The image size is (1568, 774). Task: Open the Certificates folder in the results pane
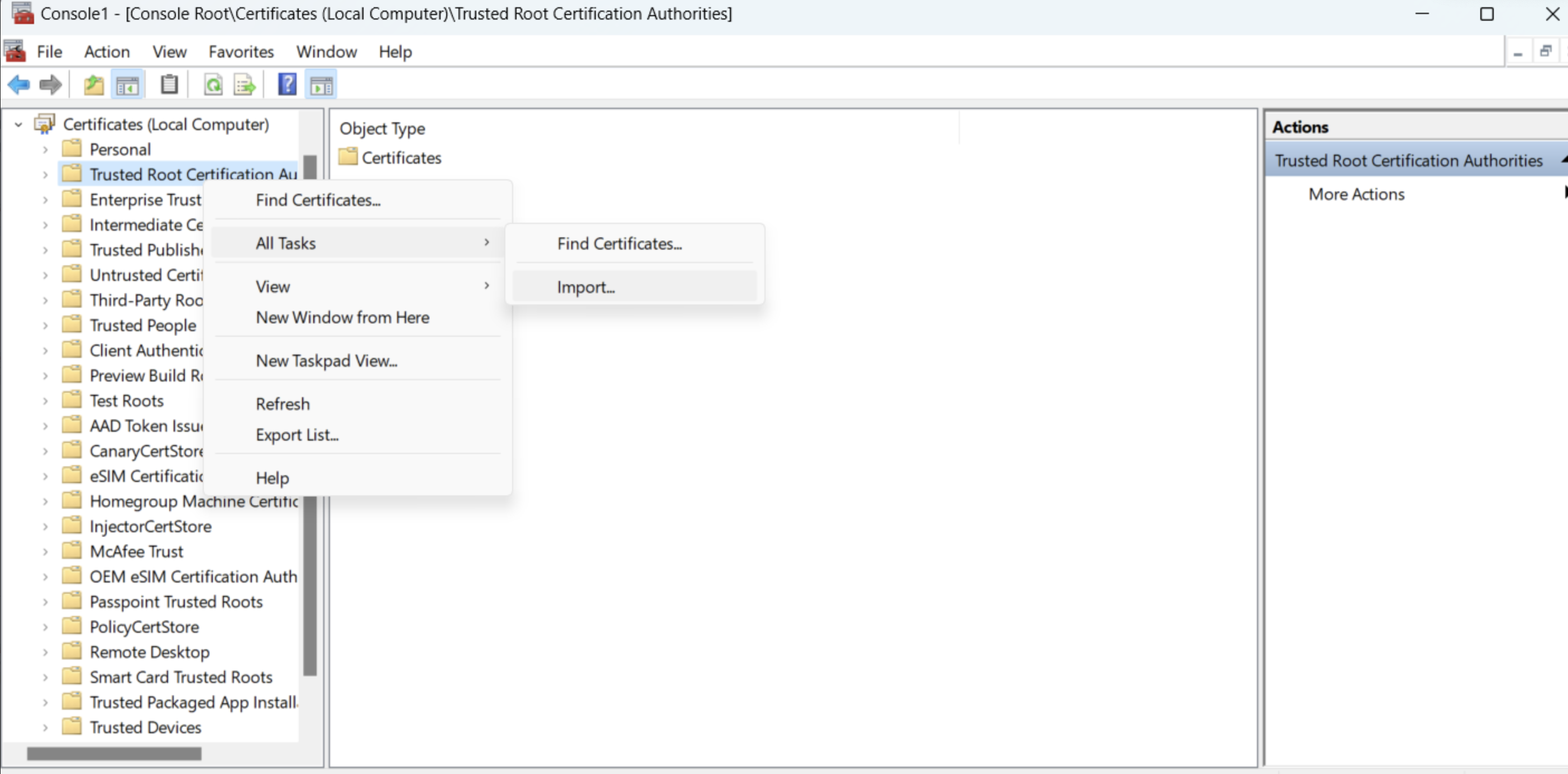(400, 157)
